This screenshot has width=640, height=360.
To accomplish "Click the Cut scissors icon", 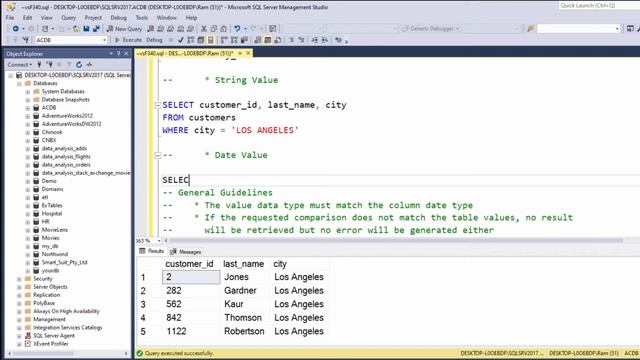I will pos(204,29).
